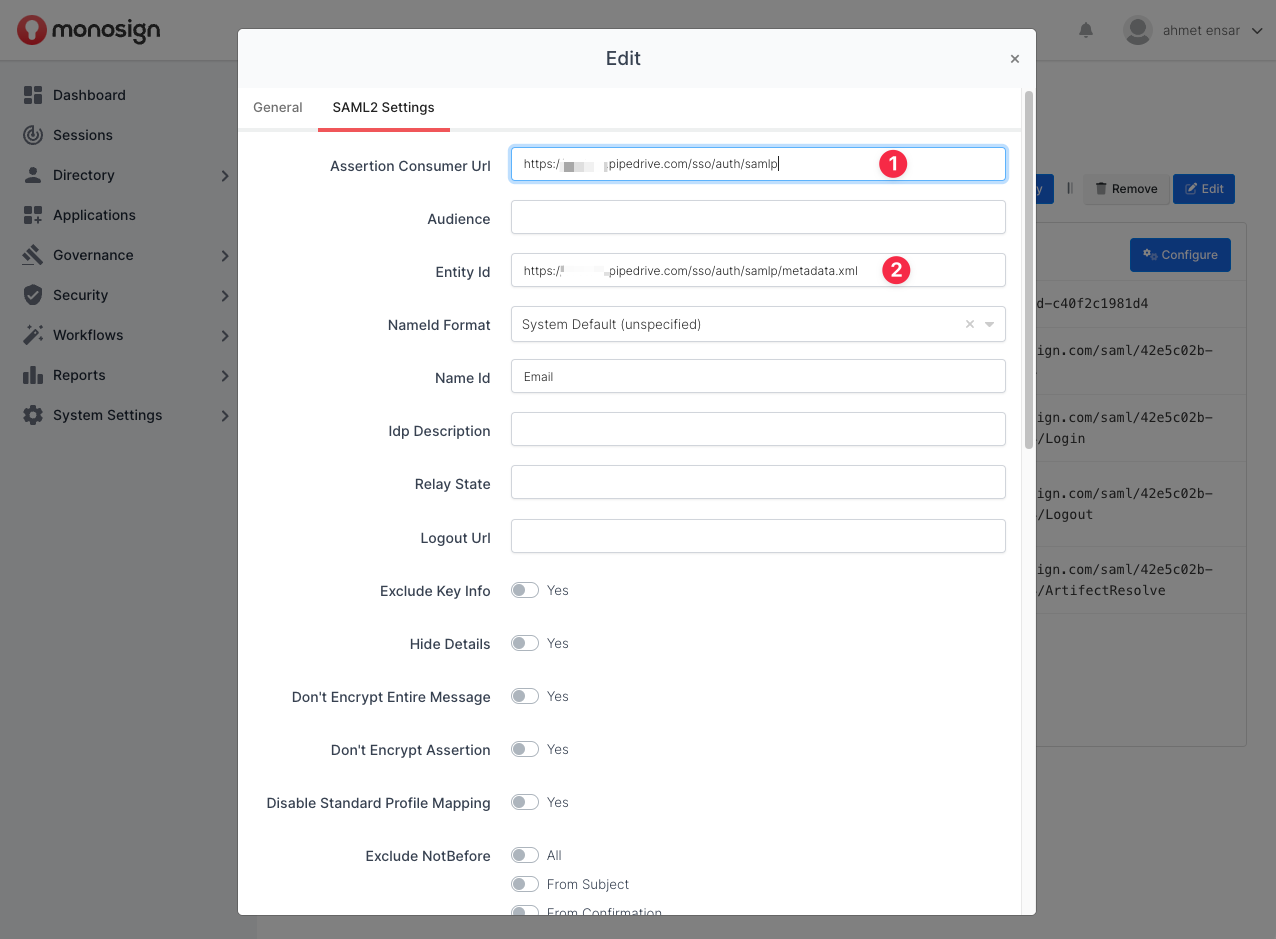Click the Reports bar chart icon
Viewport: 1276px width, 939px height.
[x=33, y=375]
